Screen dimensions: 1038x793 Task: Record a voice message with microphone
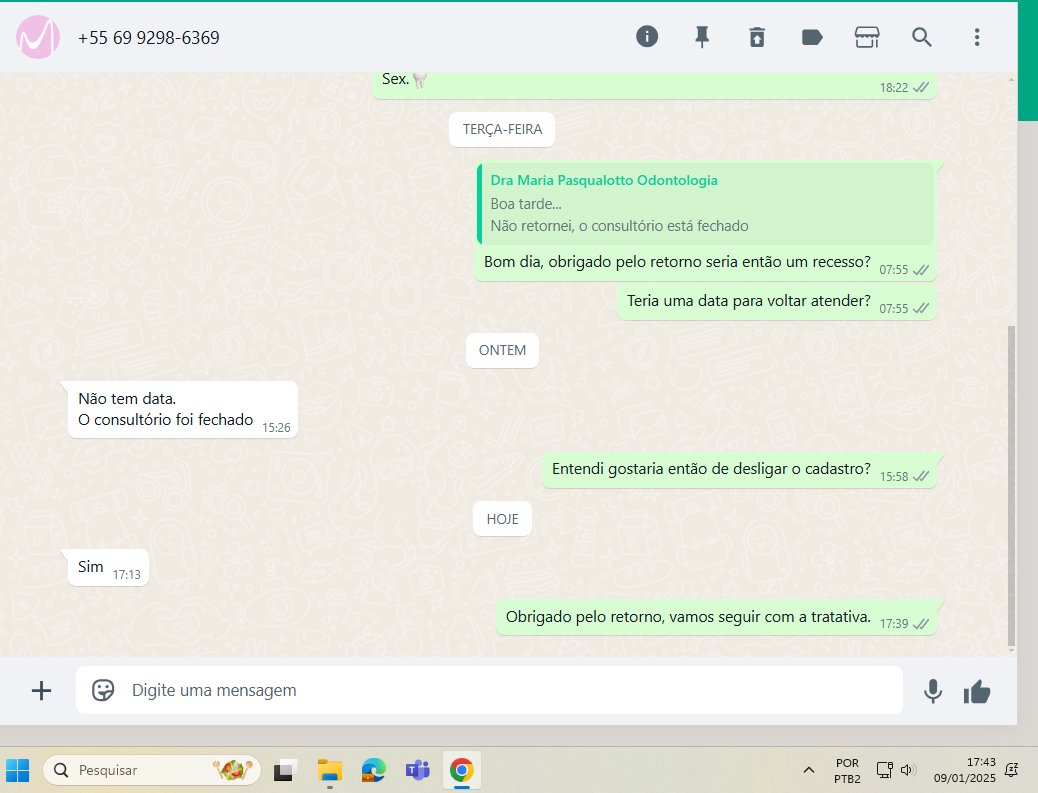[x=933, y=691]
